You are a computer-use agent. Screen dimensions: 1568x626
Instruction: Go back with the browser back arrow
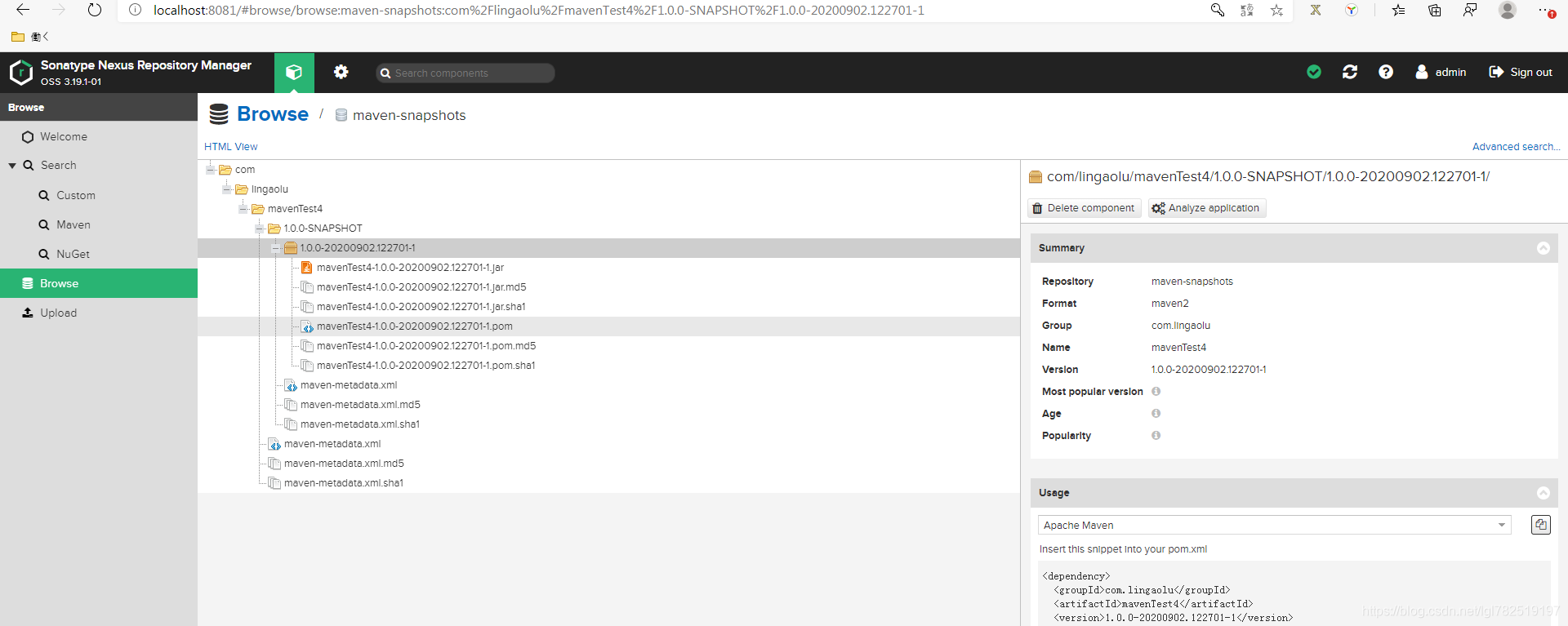click(23, 11)
